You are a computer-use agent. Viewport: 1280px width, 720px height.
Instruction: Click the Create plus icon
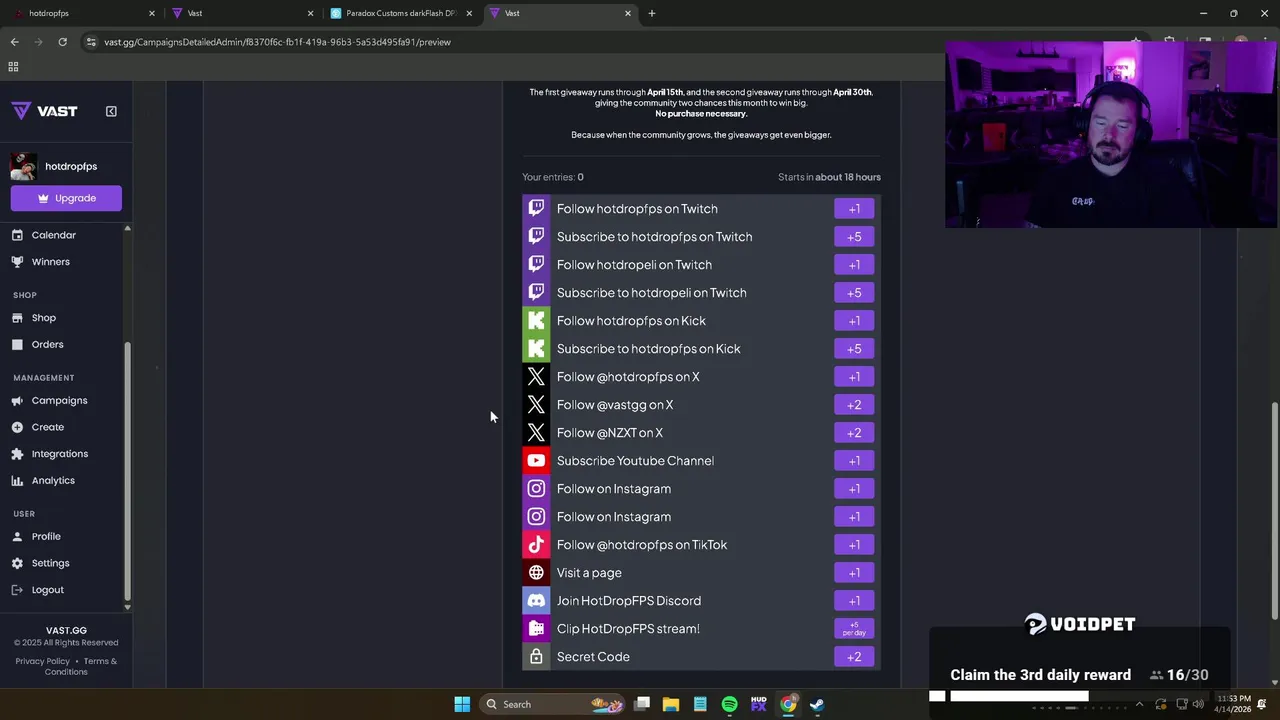click(17, 427)
